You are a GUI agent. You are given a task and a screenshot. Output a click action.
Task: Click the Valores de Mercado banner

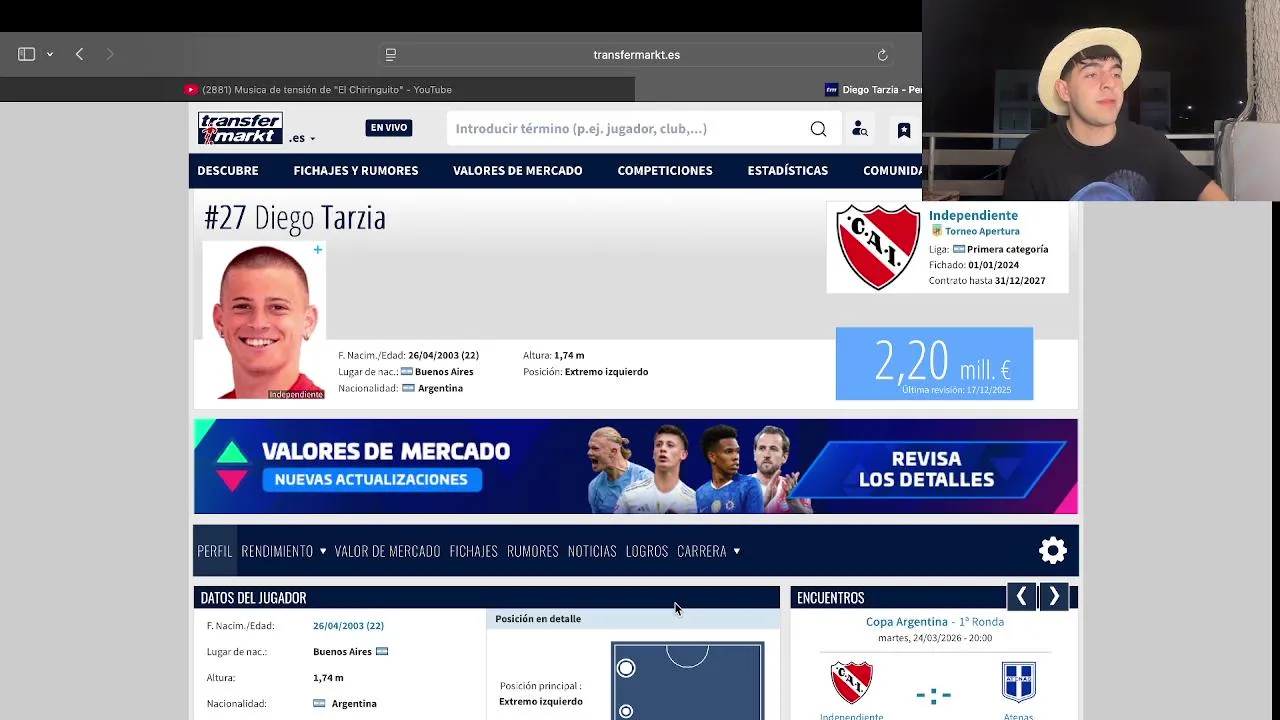[635, 467]
